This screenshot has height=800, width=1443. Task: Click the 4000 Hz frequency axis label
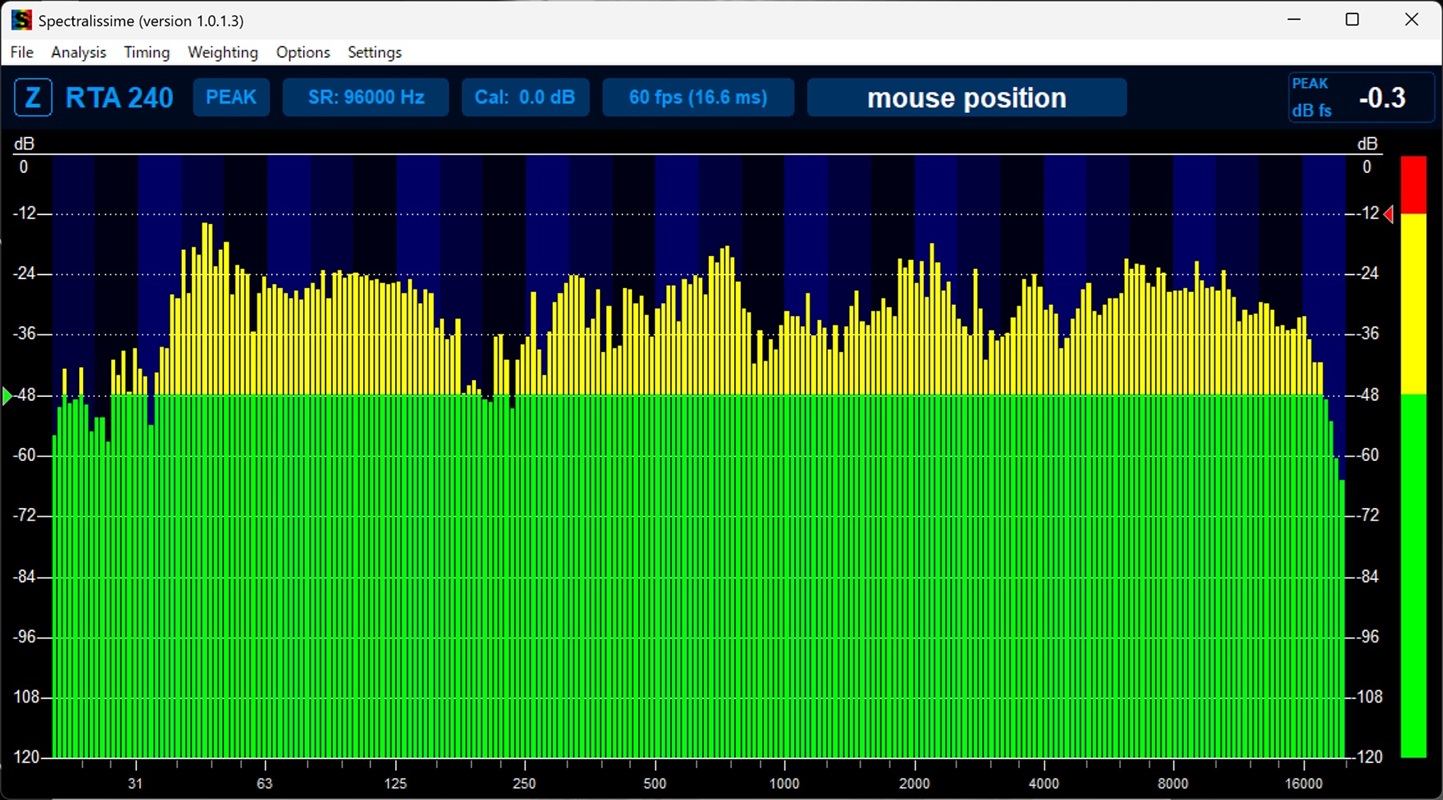point(1043,783)
